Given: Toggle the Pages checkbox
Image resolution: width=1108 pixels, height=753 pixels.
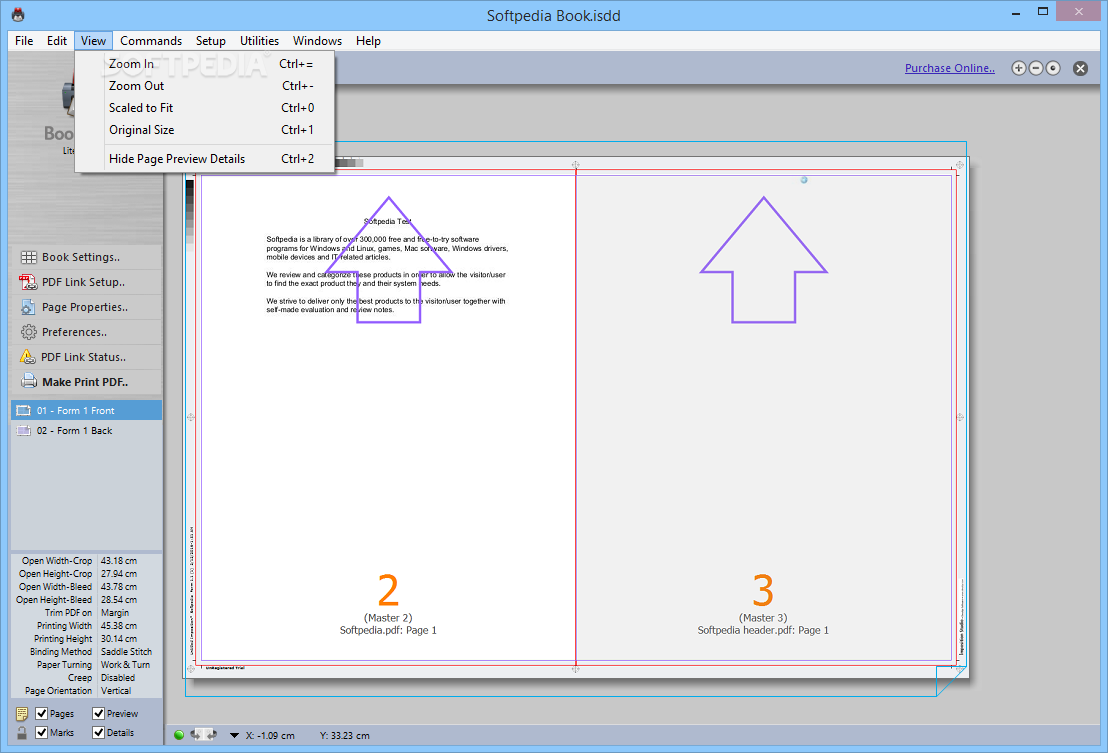Looking at the screenshot, I should coord(42,713).
